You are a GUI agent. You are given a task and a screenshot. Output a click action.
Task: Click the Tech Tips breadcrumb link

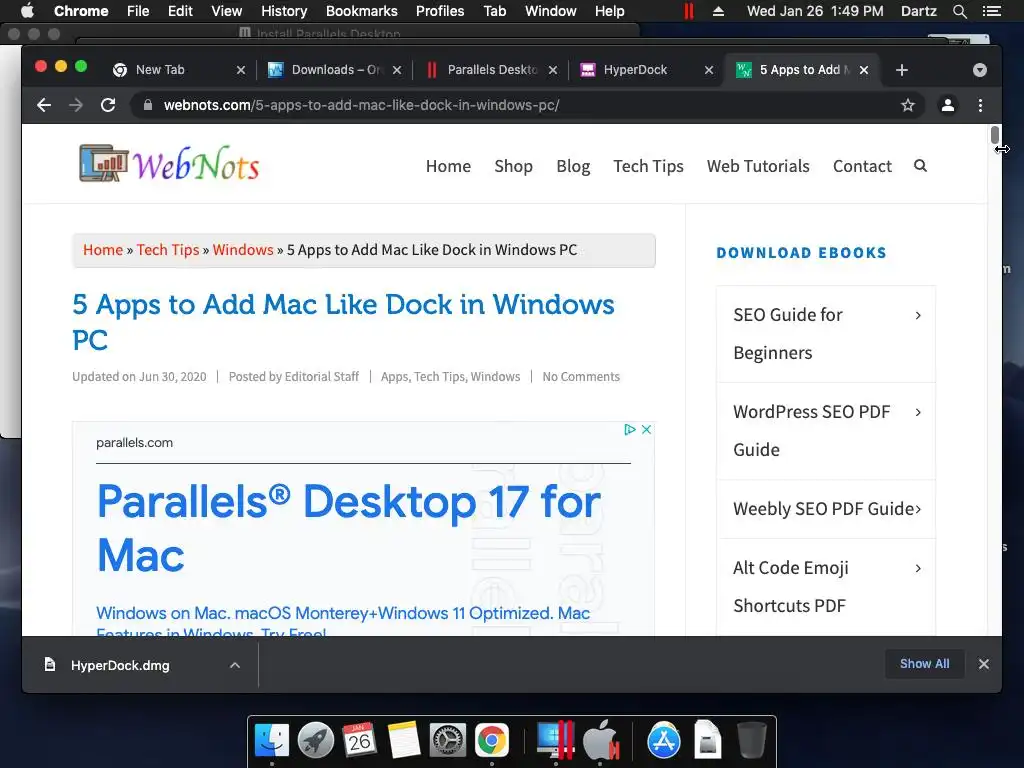pyautogui.click(x=168, y=249)
